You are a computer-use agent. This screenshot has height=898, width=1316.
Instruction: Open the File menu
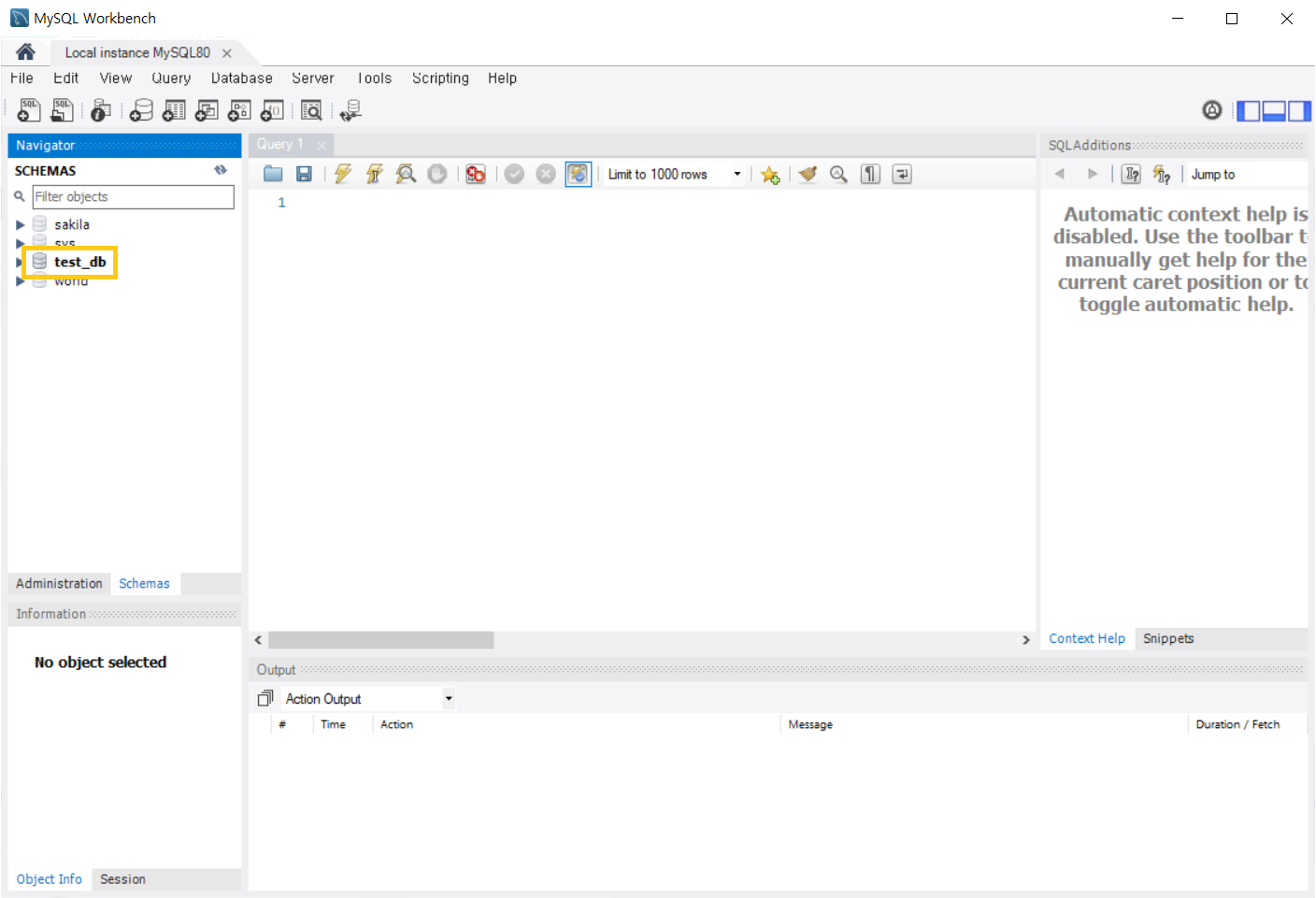21,78
